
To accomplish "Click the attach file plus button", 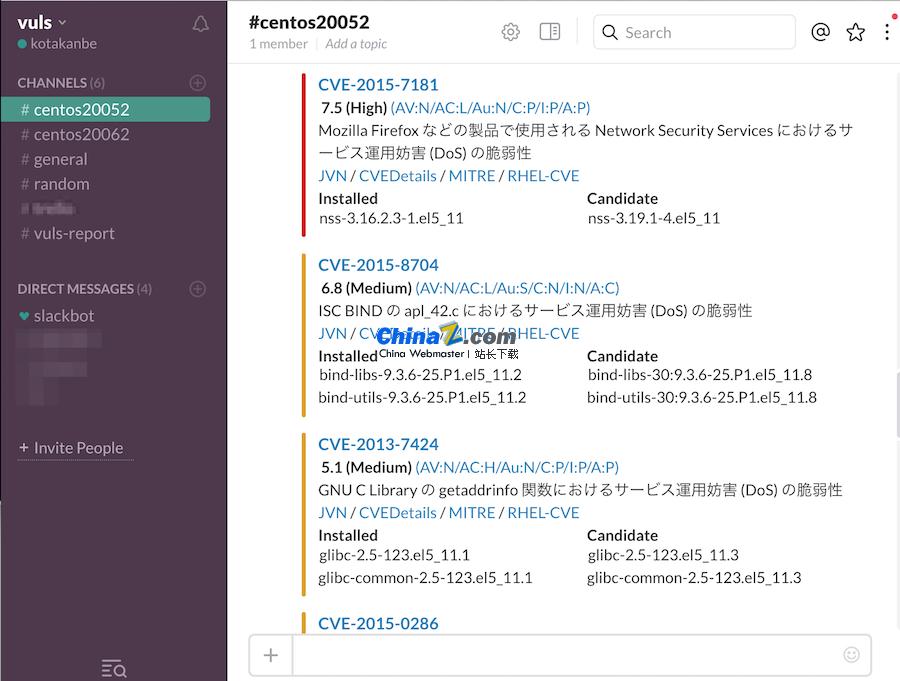I will [x=271, y=655].
